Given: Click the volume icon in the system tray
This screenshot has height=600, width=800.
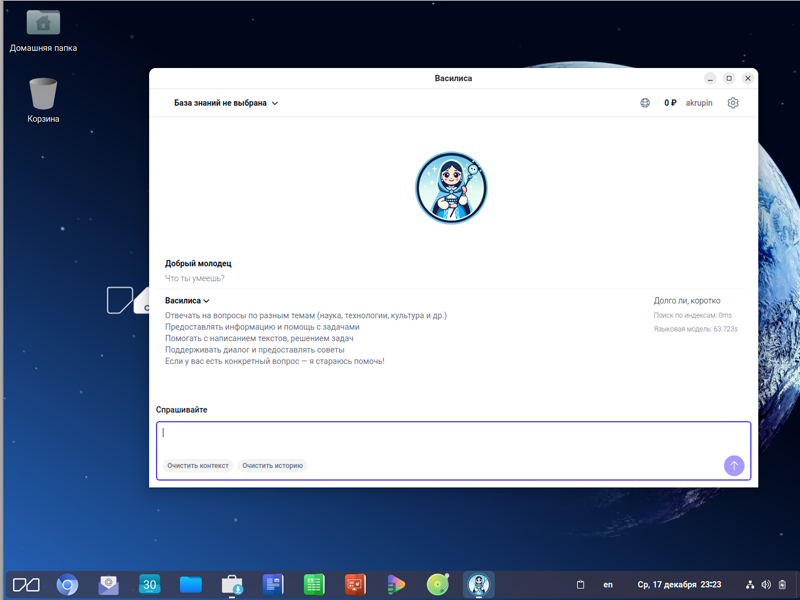Looking at the screenshot, I should 764,584.
